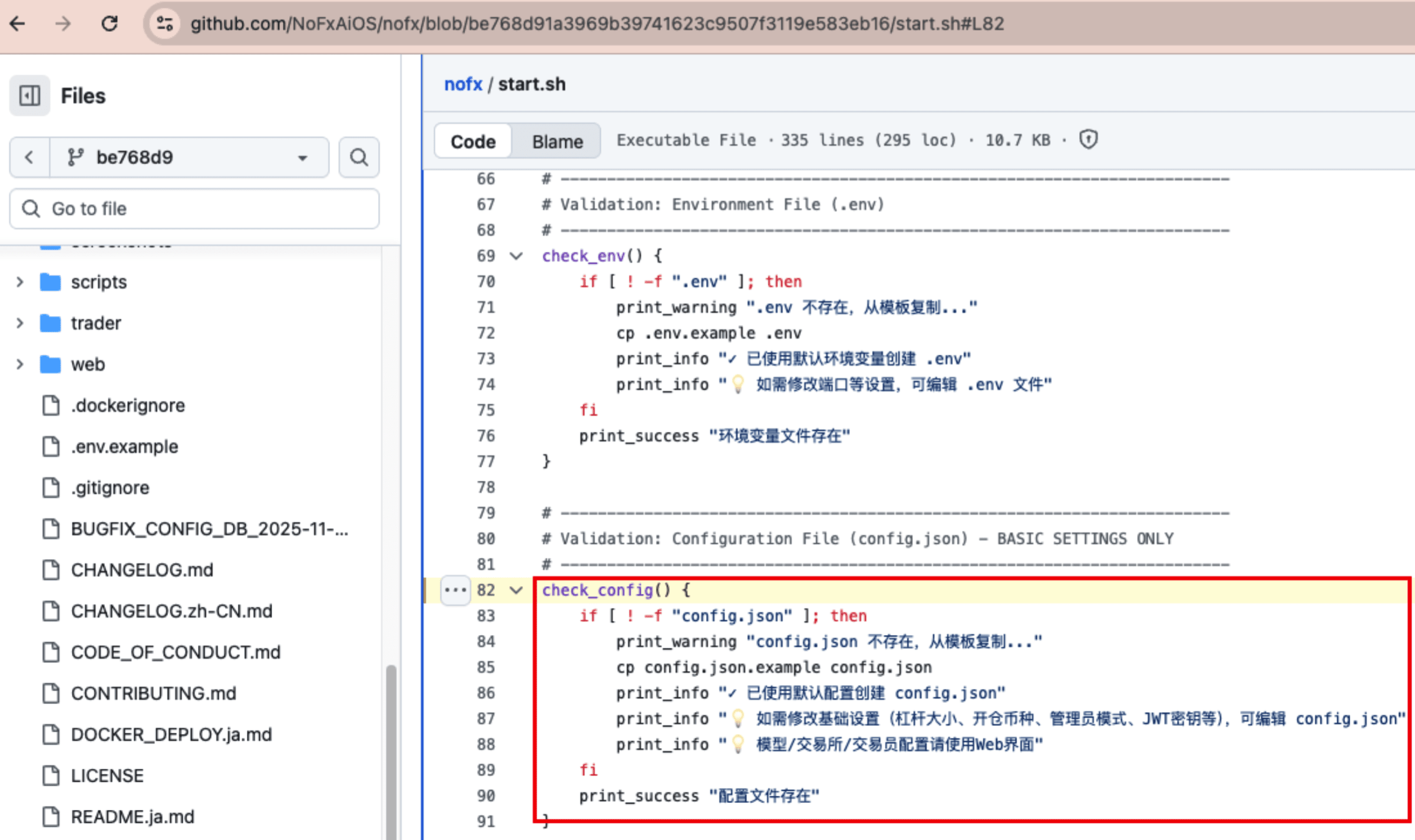The image size is (1415, 840).
Task: Expand the trader folder
Action: [20, 323]
